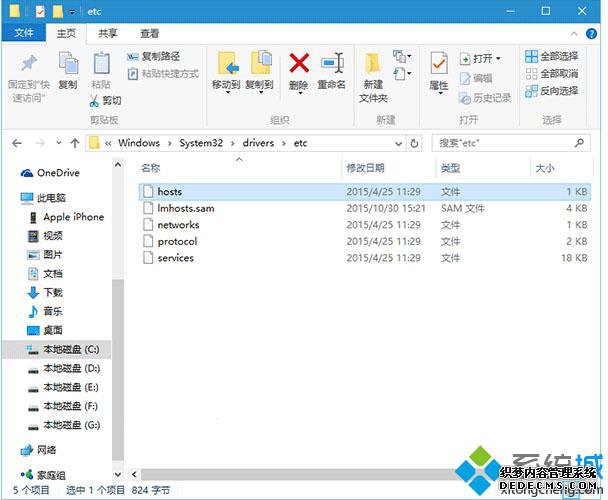Open Network (网络) in sidebar
The width and height of the screenshot is (608, 500).
tap(38, 450)
